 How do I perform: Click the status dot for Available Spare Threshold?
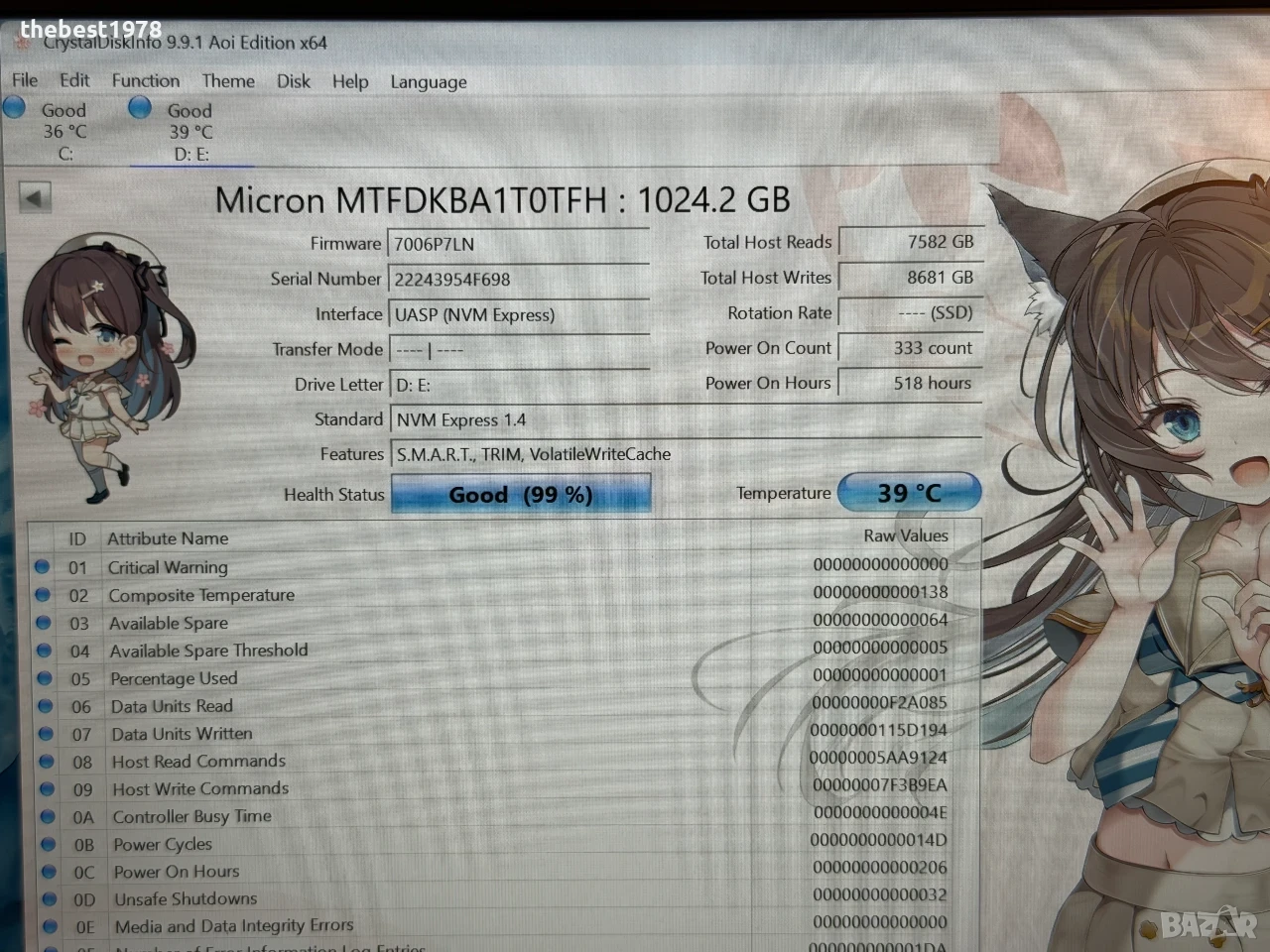pos(44,651)
